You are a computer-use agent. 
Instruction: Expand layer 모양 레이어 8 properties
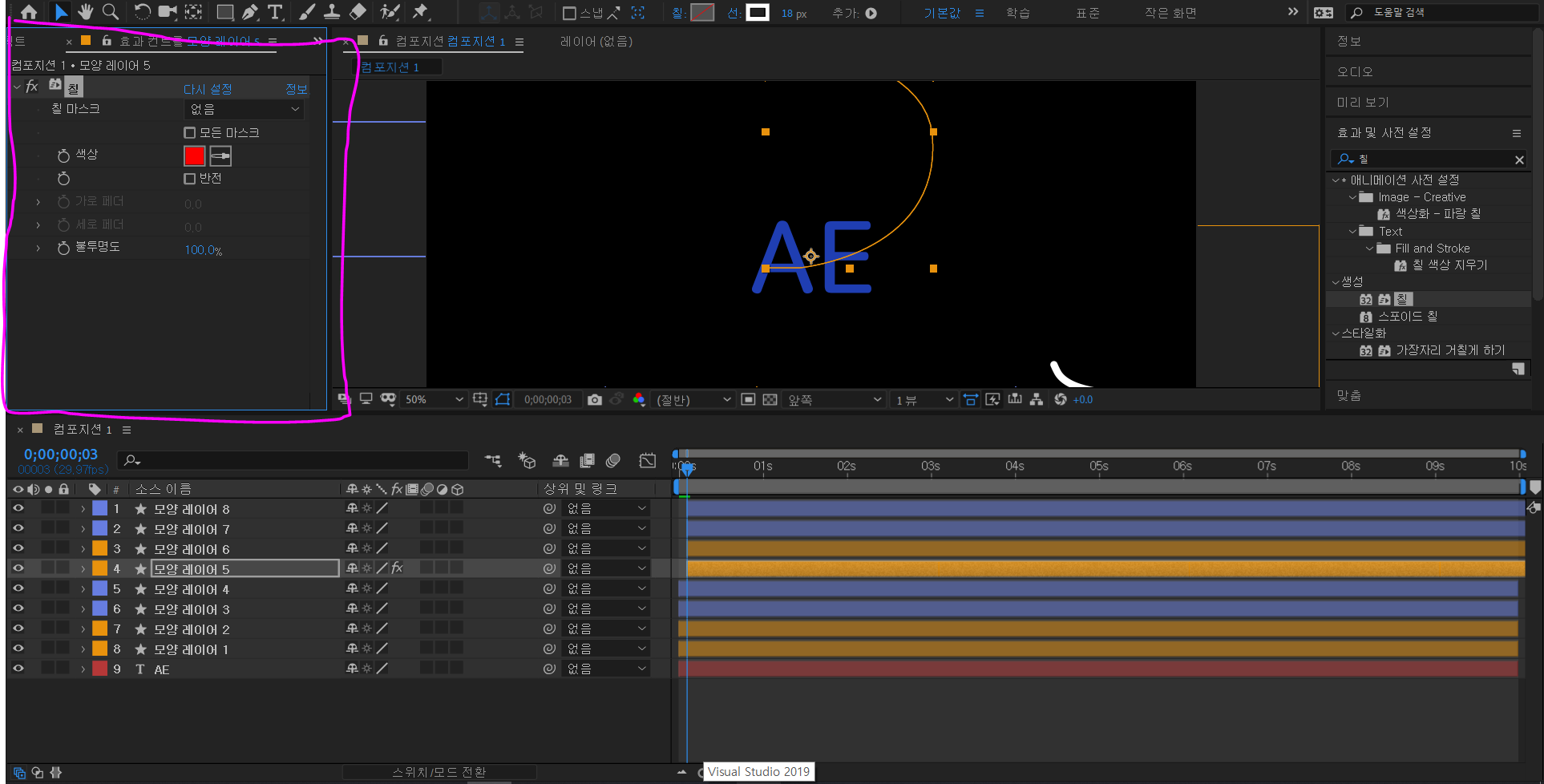pos(83,509)
